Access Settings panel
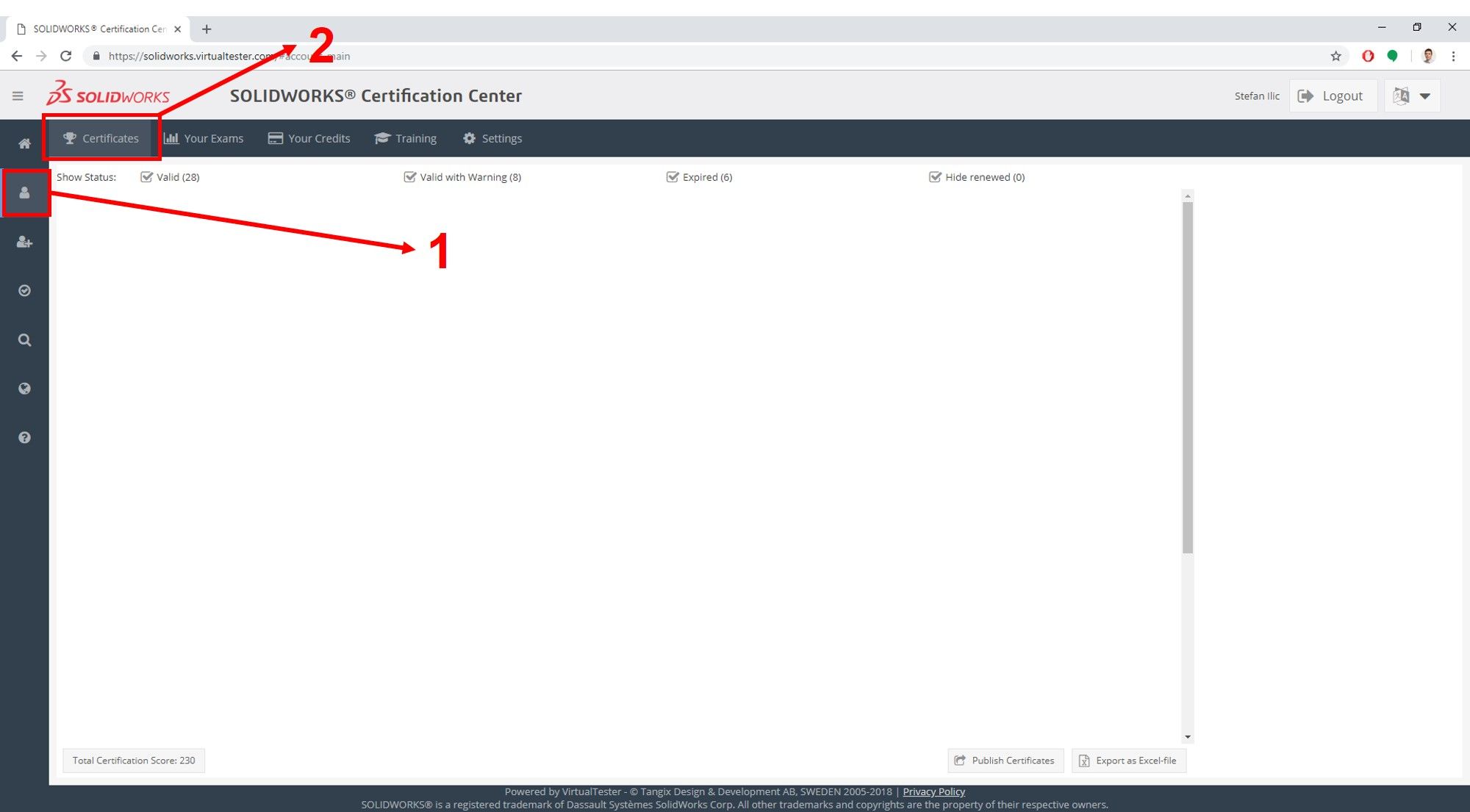Image resolution: width=1470 pixels, height=812 pixels. 493,138
